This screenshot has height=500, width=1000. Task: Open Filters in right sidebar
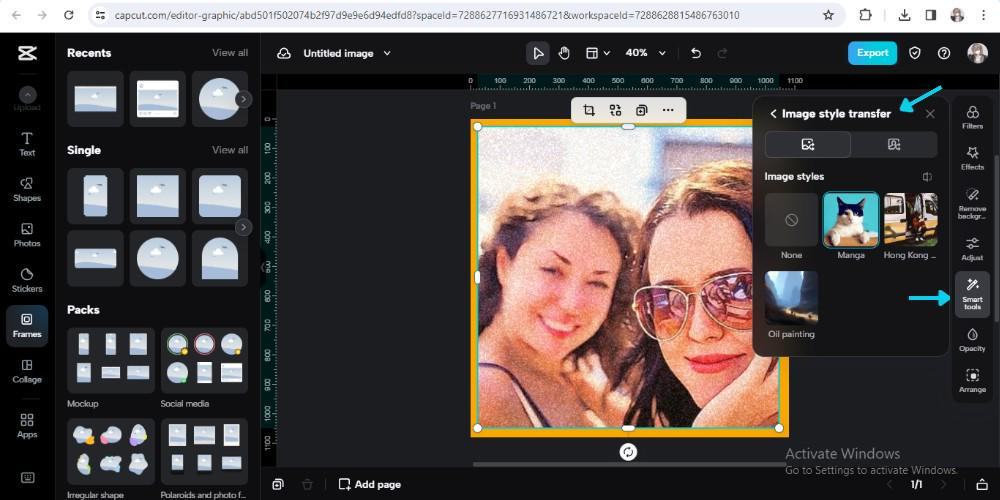click(973, 117)
